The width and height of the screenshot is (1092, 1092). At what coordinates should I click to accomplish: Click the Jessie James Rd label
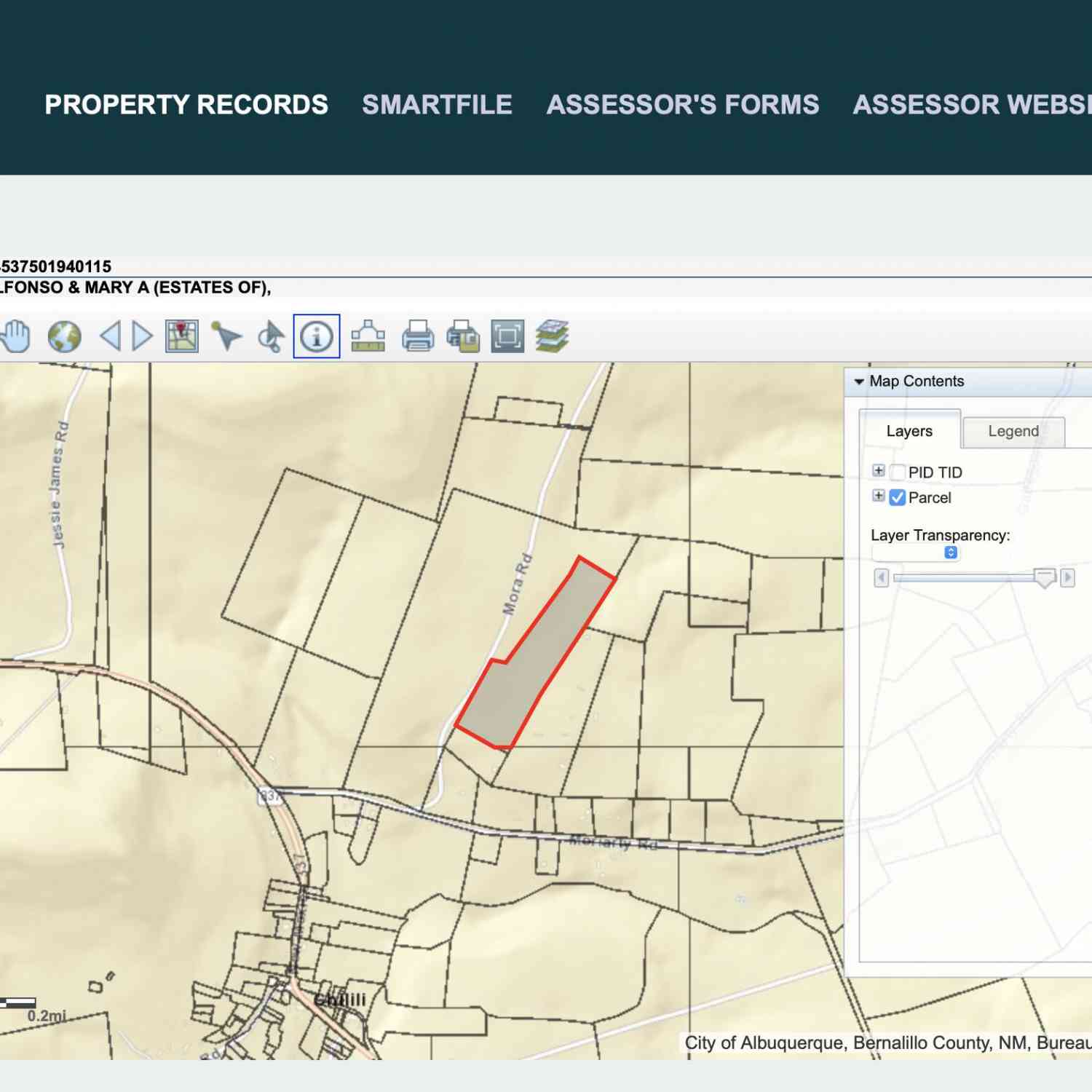pyautogui.click(x=60, y=484)
